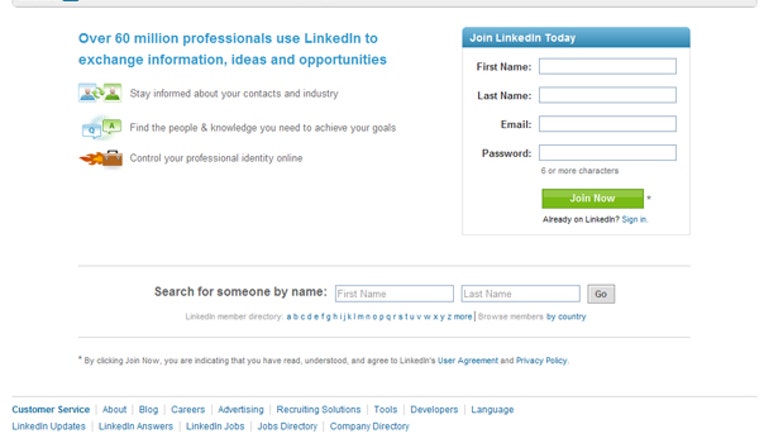Click the Password input field

pyautogui.click(x=607, y=152)
